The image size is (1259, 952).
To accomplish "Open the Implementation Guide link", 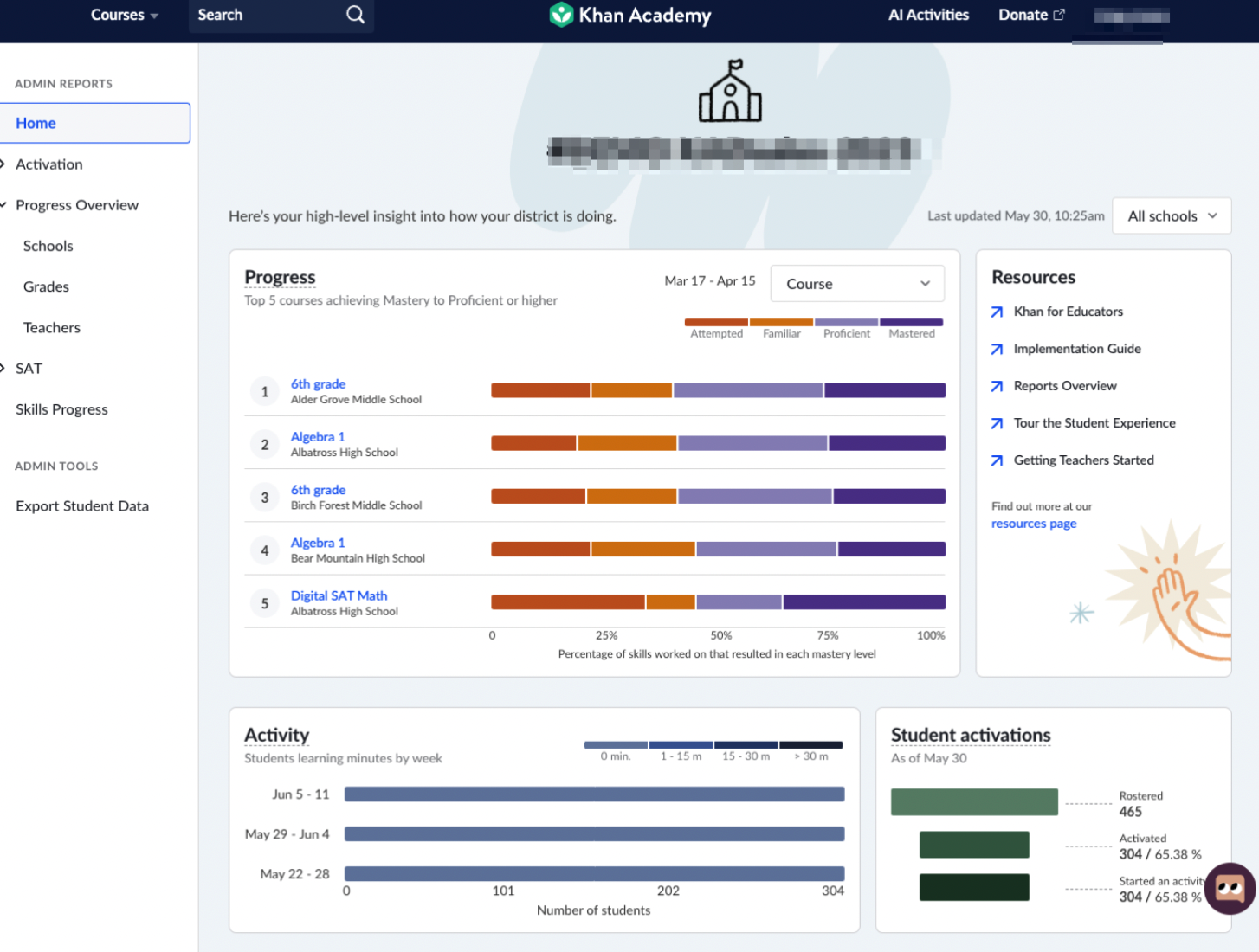I will coord(1077,349).
